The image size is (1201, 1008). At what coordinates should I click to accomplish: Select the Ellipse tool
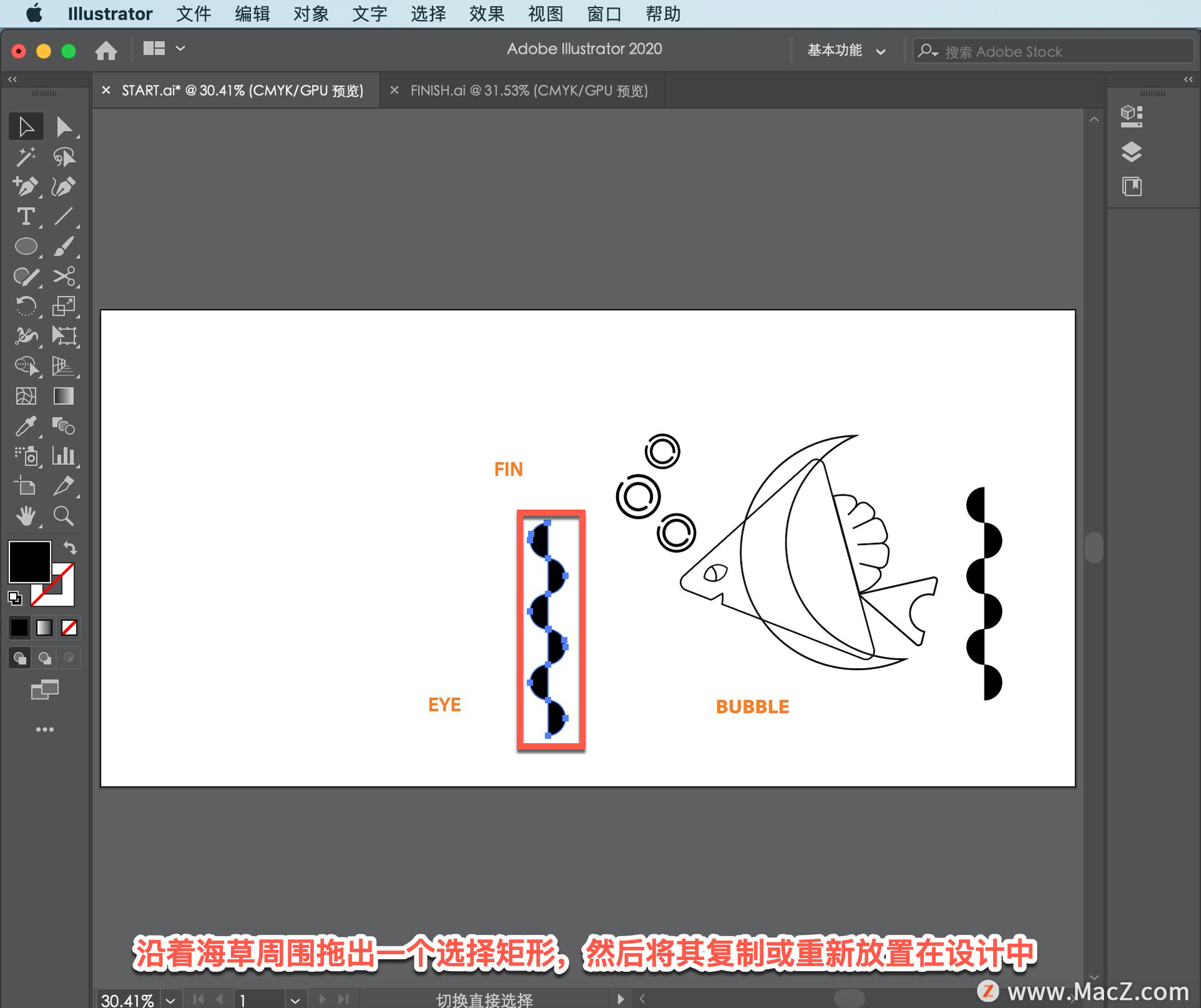pyautogui.click(x=26, y=247)
